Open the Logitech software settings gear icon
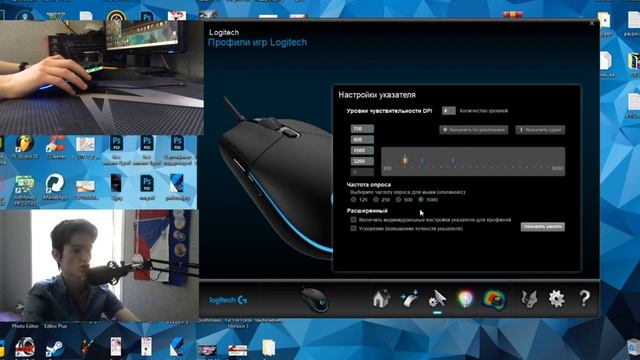The height and width of the screenshot is (360, 640). click(x=556, y=299)
